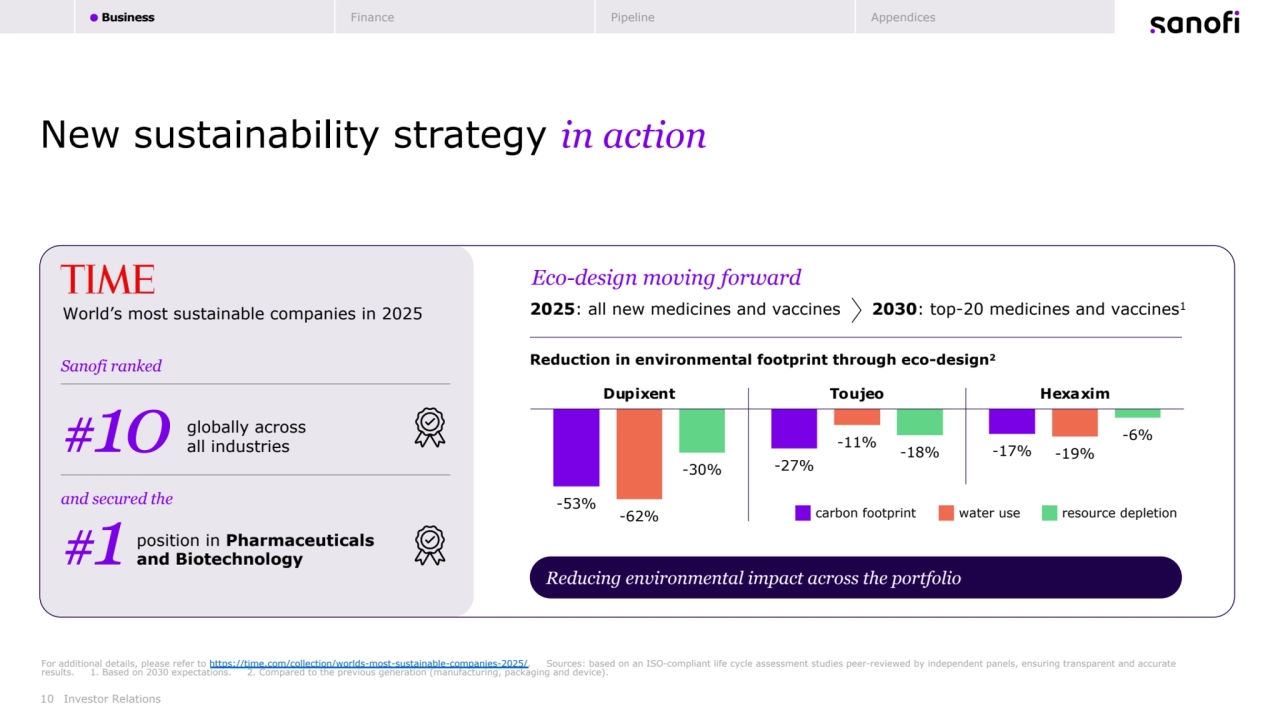Select the Toujeo -27% carbon bar

coord(794,428)
